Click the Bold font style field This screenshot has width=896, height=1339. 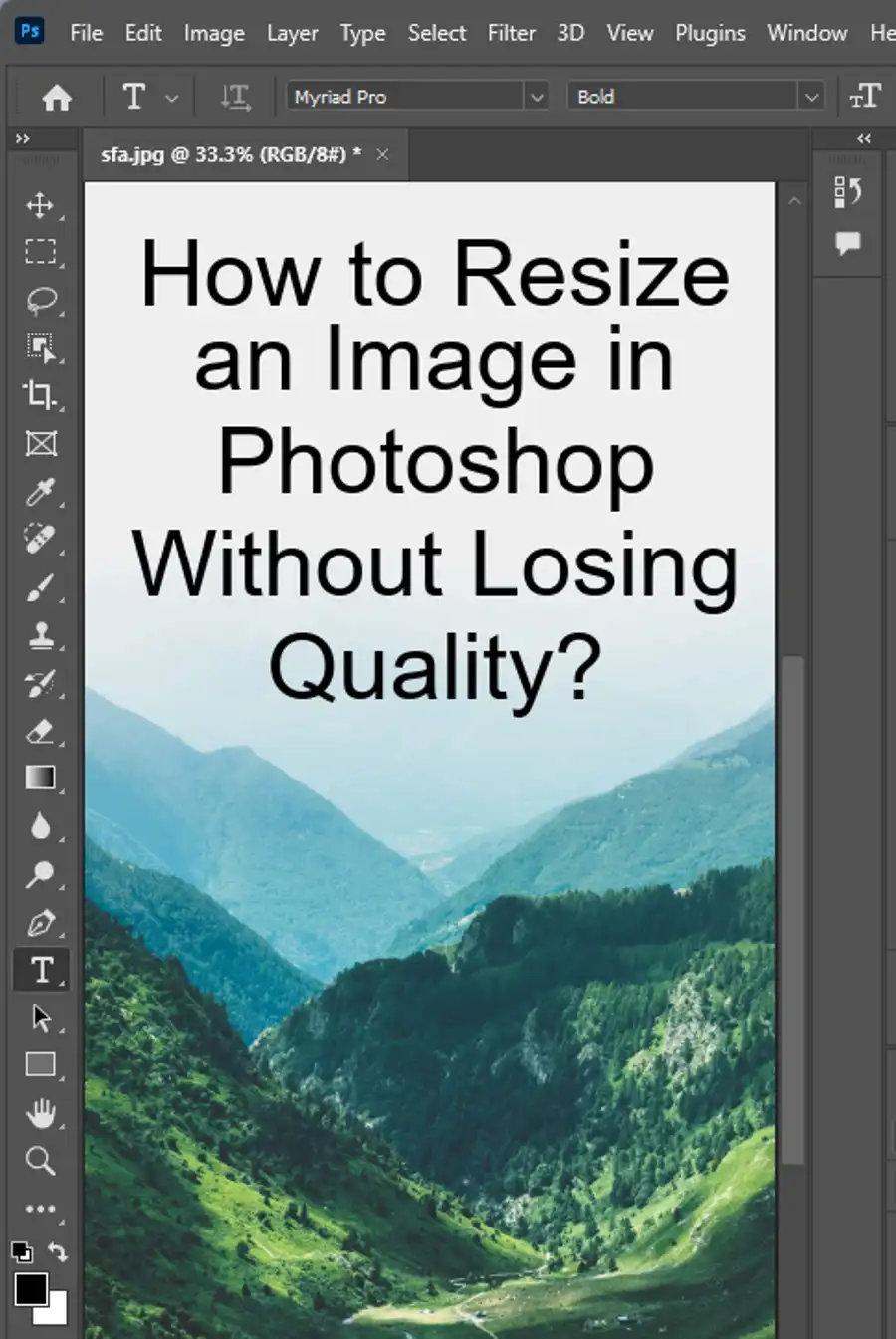[683, 97]
